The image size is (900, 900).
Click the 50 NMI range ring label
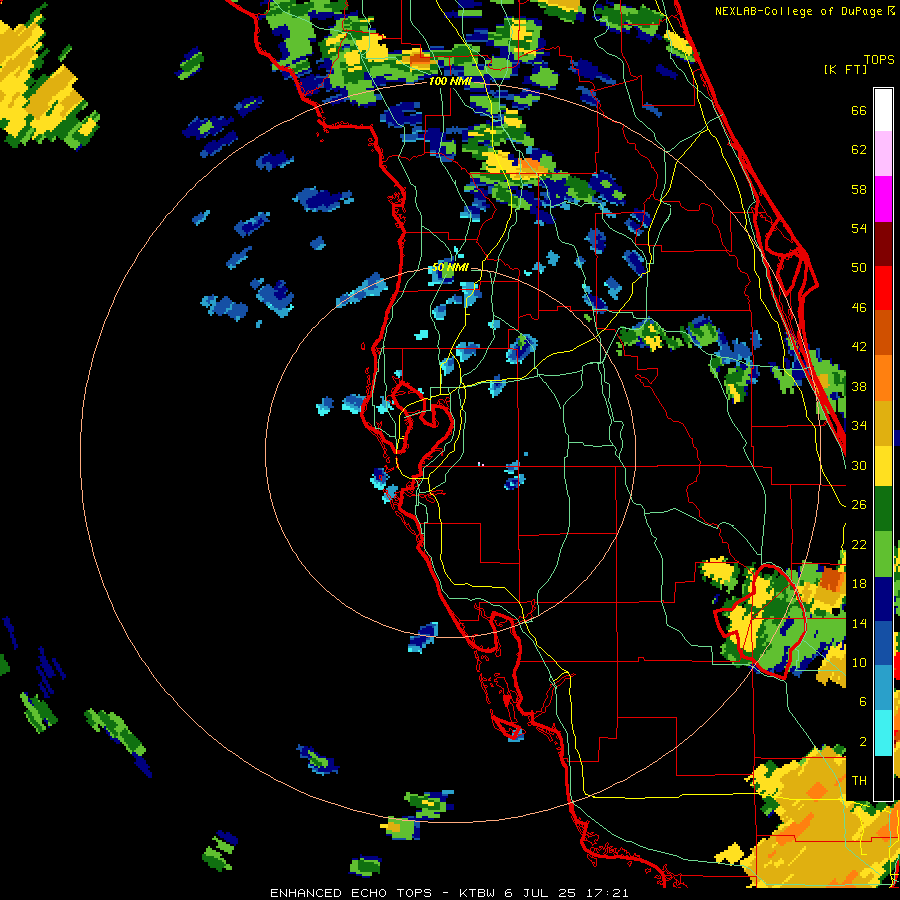[x=450, y=267]
